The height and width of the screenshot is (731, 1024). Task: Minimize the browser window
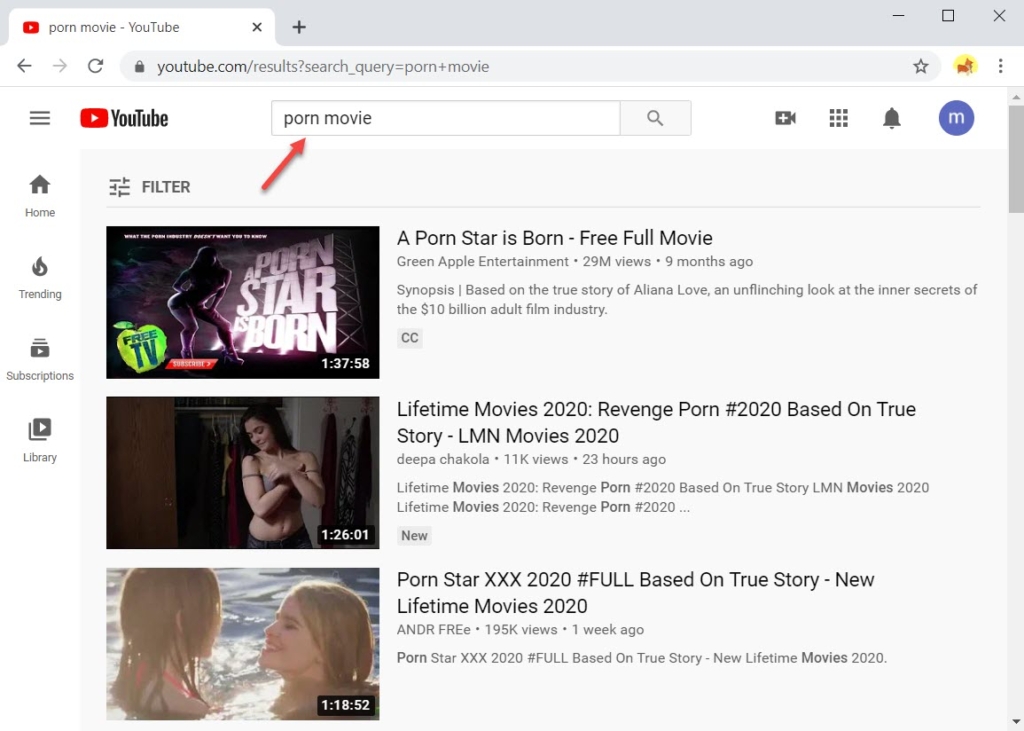(x=899, y=15)
